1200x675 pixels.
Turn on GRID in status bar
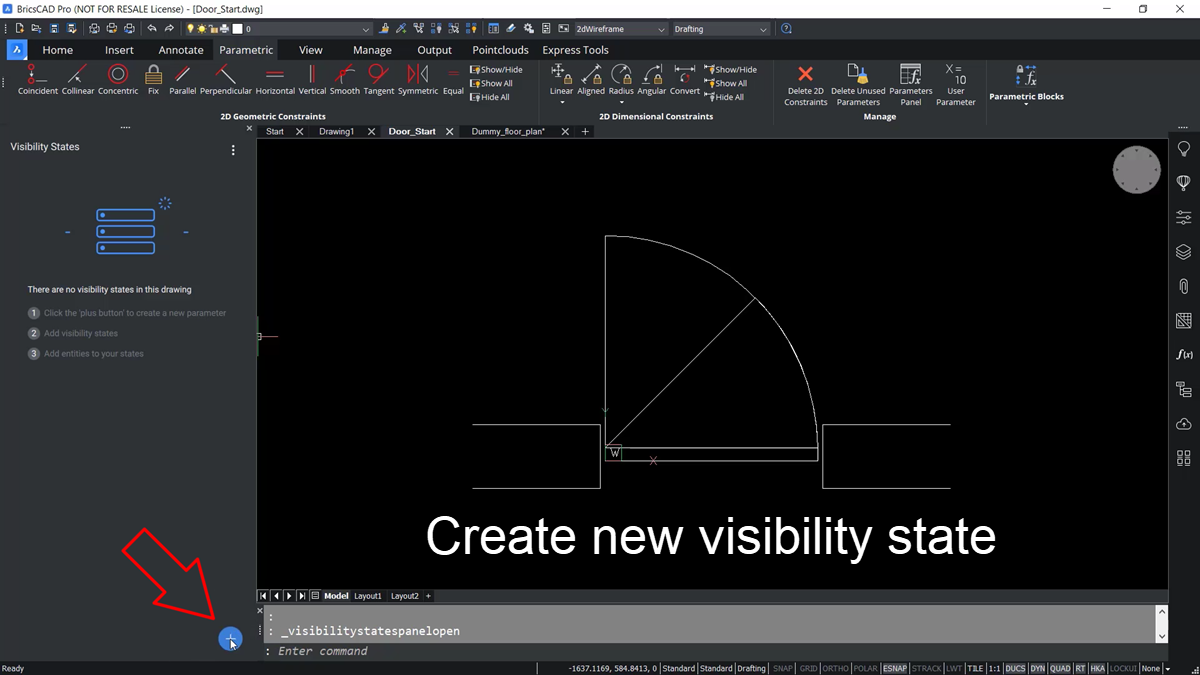[807, 668]
